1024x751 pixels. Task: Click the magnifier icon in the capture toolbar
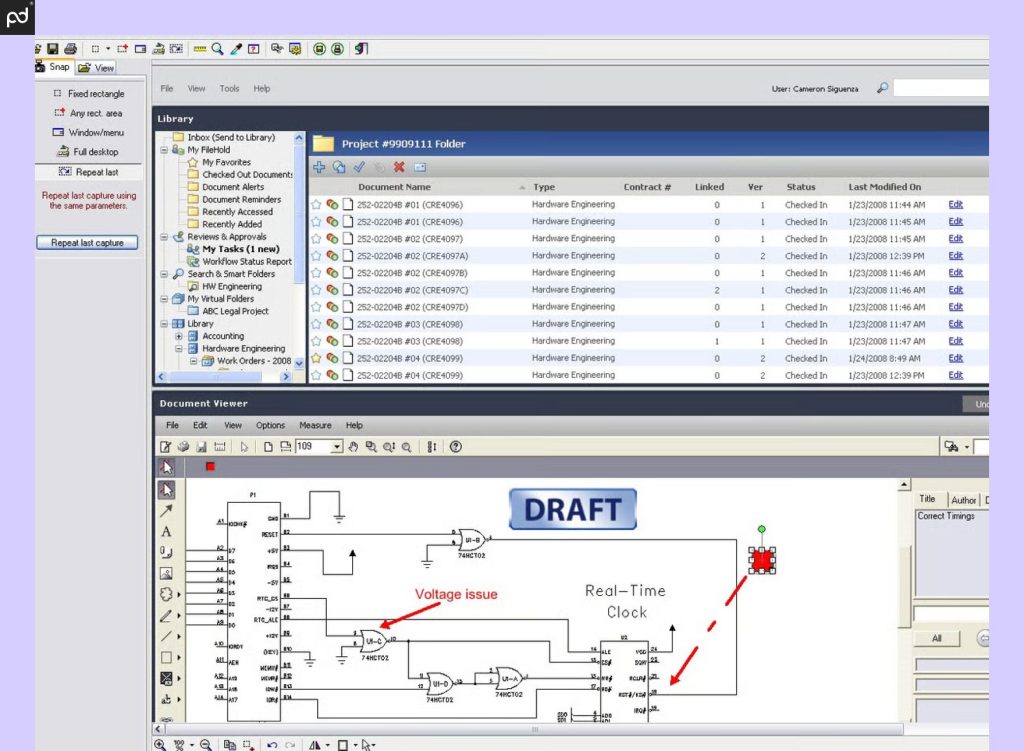217,49
